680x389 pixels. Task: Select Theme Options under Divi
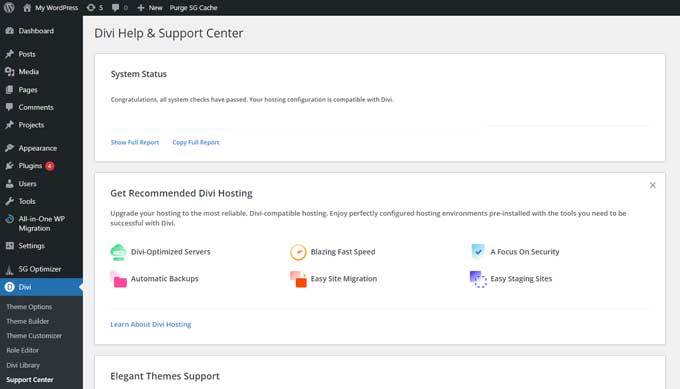coord(29,307)
